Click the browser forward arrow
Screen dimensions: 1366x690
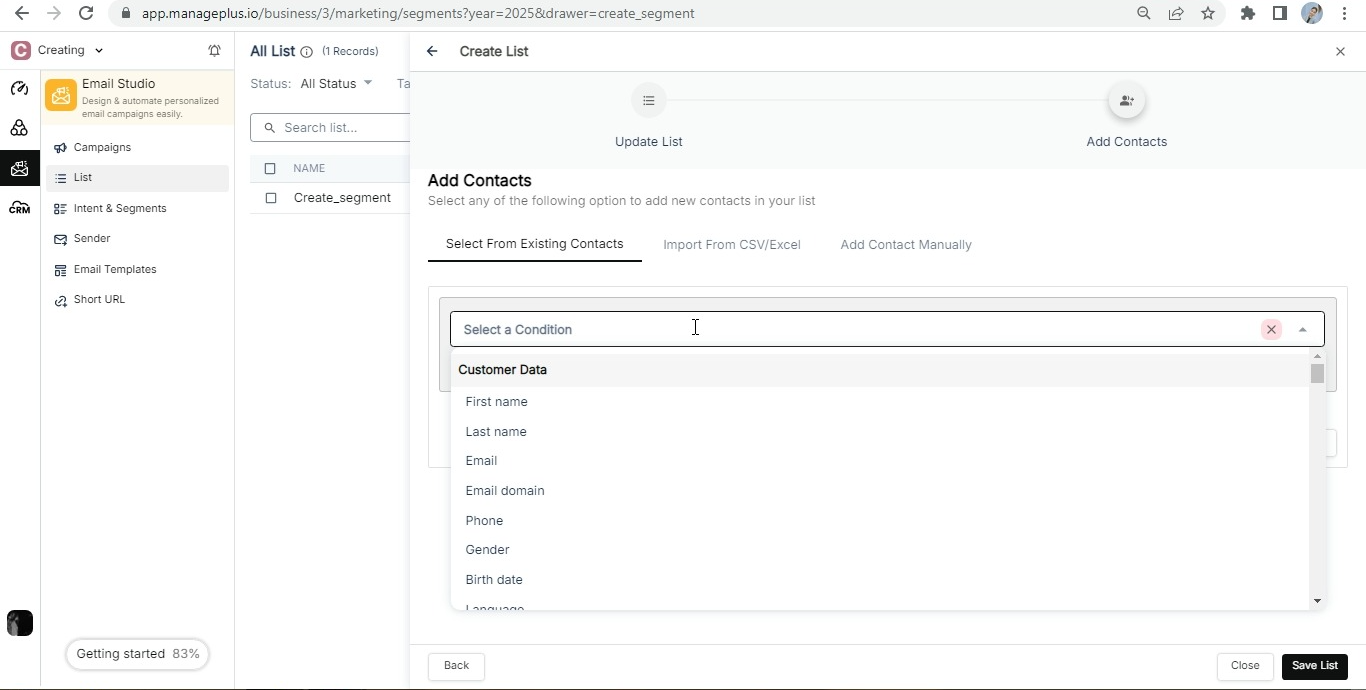point(54,14)
